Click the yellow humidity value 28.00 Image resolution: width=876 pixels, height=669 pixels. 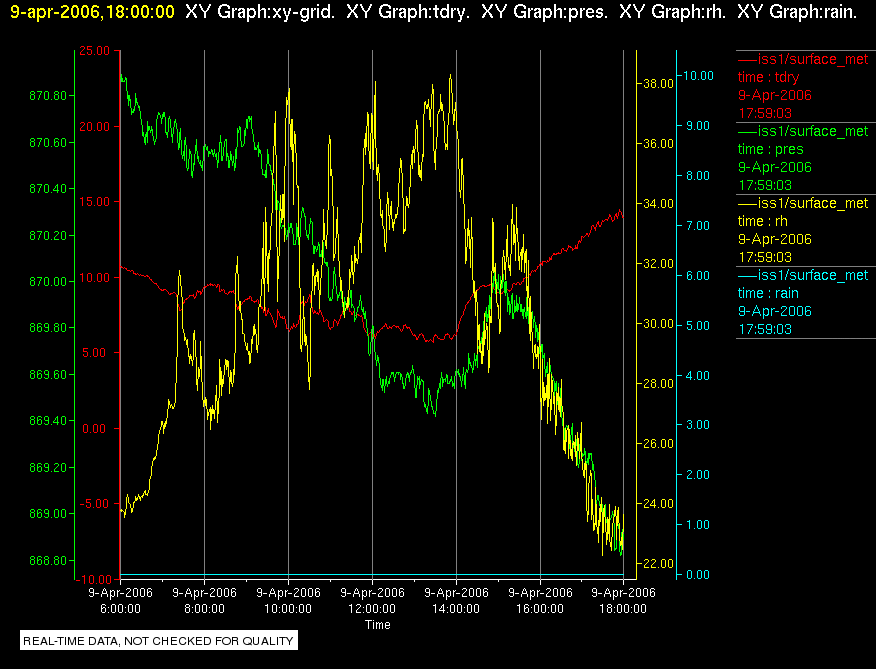[x=659, y=383]
